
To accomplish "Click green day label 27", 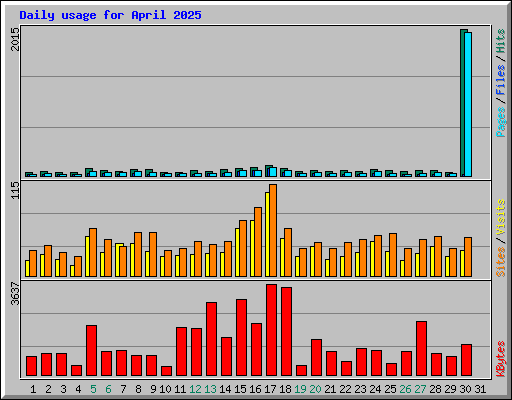I will 420,389.
